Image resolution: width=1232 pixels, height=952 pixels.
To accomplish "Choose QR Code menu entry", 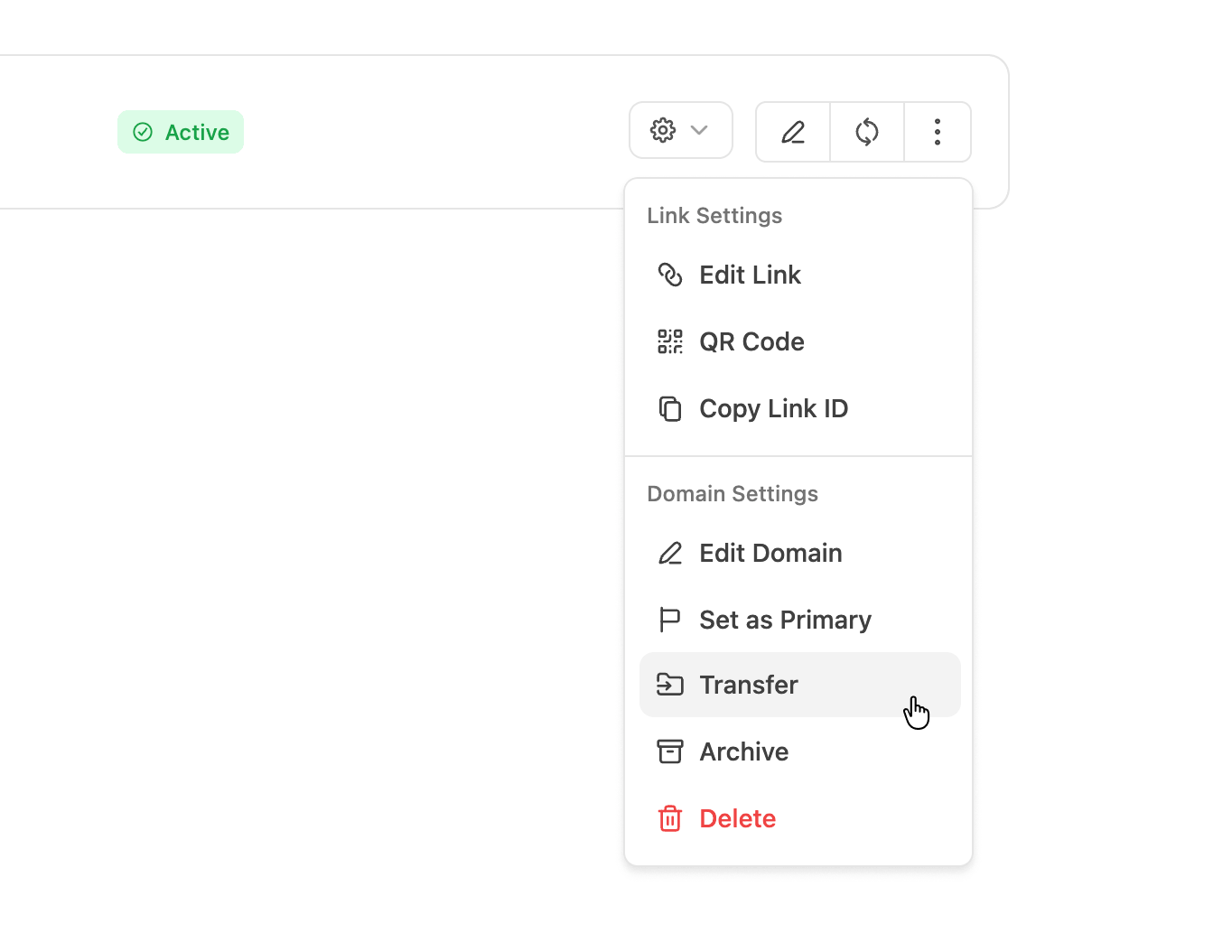I will 800,341.
